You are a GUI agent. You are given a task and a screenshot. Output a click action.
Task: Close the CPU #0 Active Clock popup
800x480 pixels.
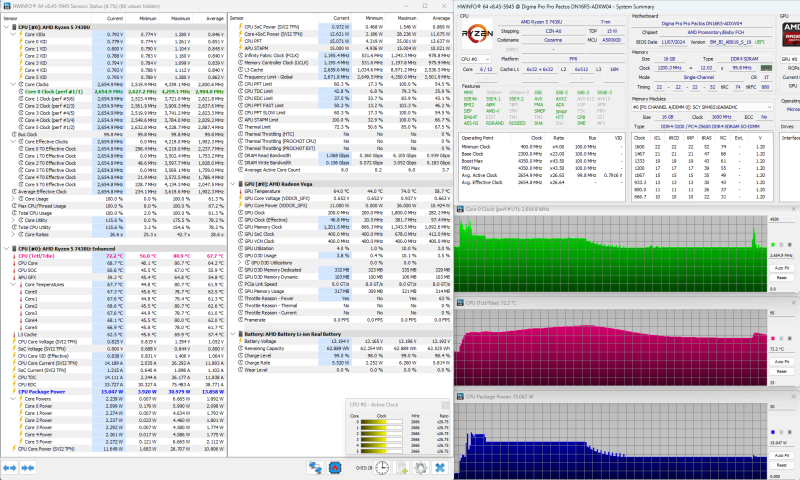445,405
